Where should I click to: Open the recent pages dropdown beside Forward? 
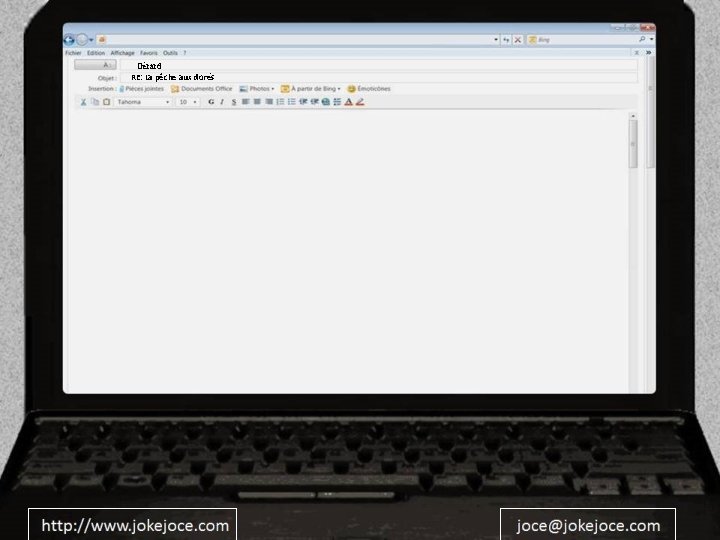[91, 40]
